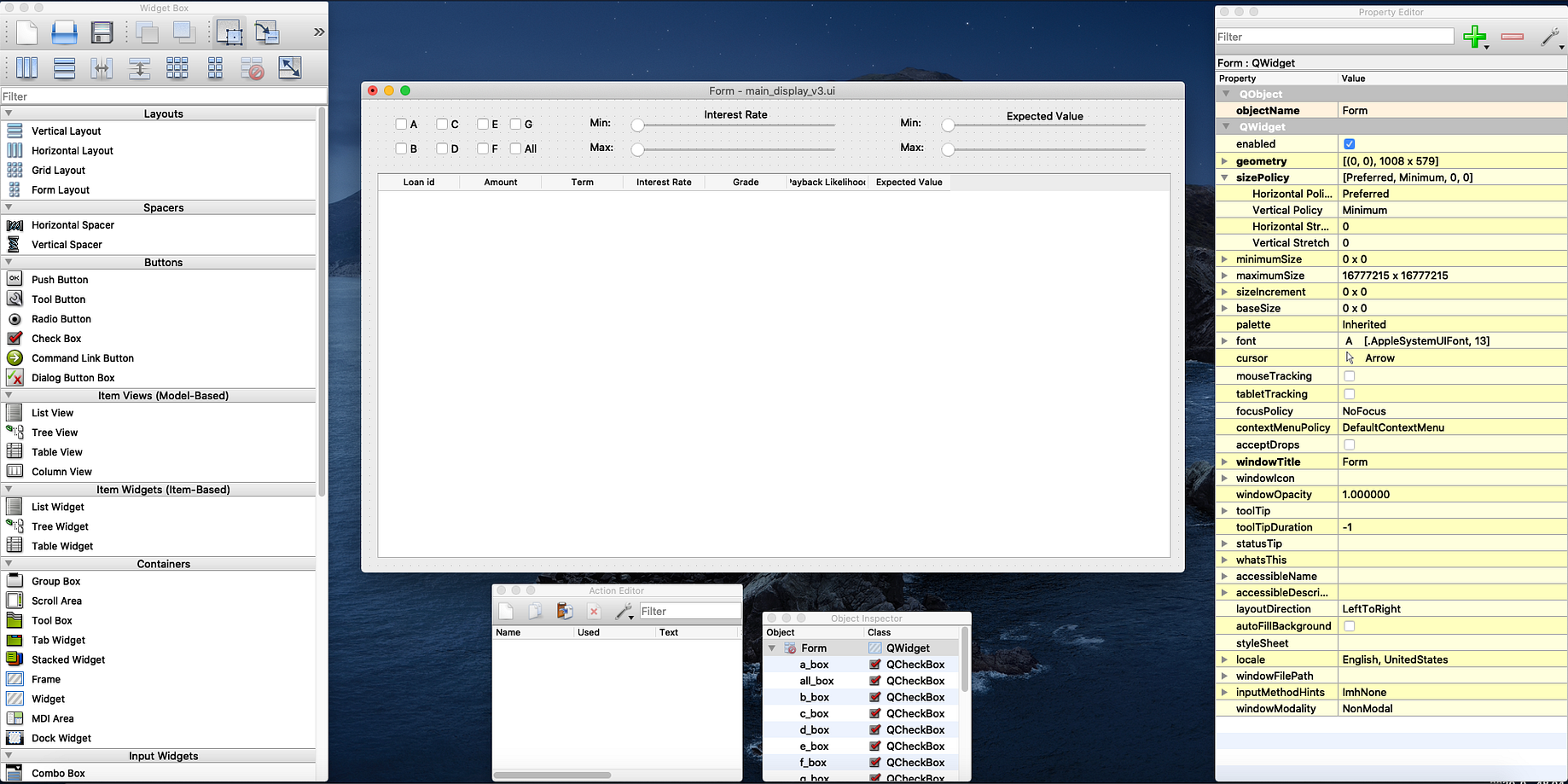Screen dimensions: 1568x784
Task: Open an existing form file
Action: pyautogui.click(x=64, y=32)
